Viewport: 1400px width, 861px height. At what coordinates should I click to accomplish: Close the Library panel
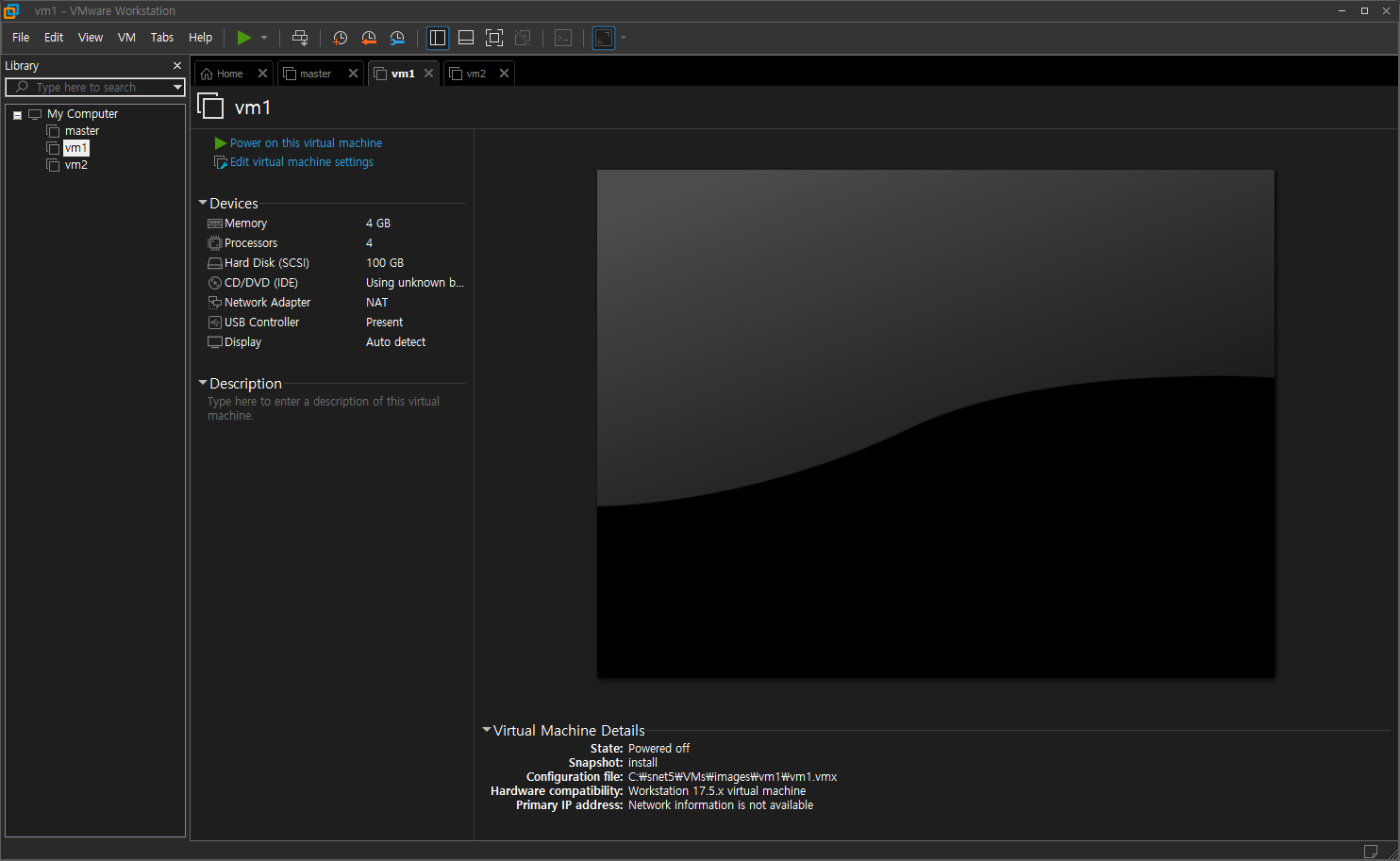pos(177,66)
